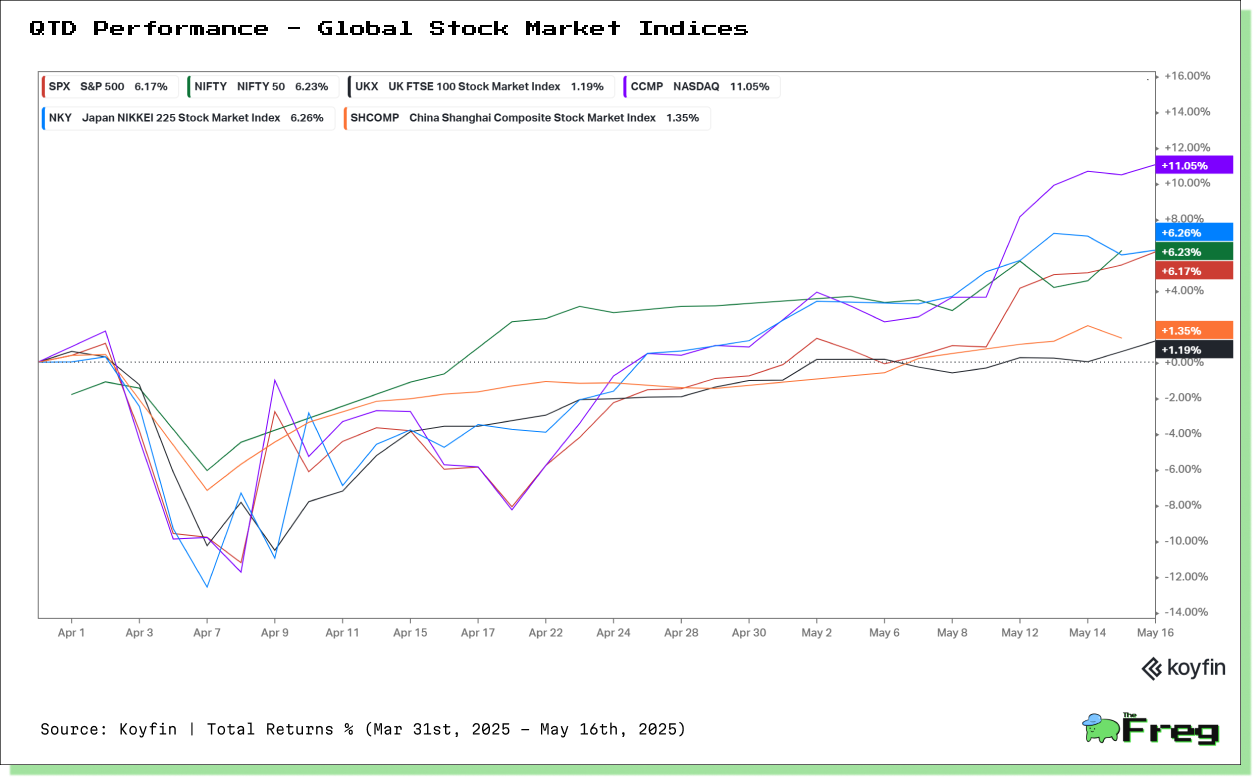Viewport: 1253px width, 777px height.
Task: Click the Apr 7 date label
Action: point(207,633)
